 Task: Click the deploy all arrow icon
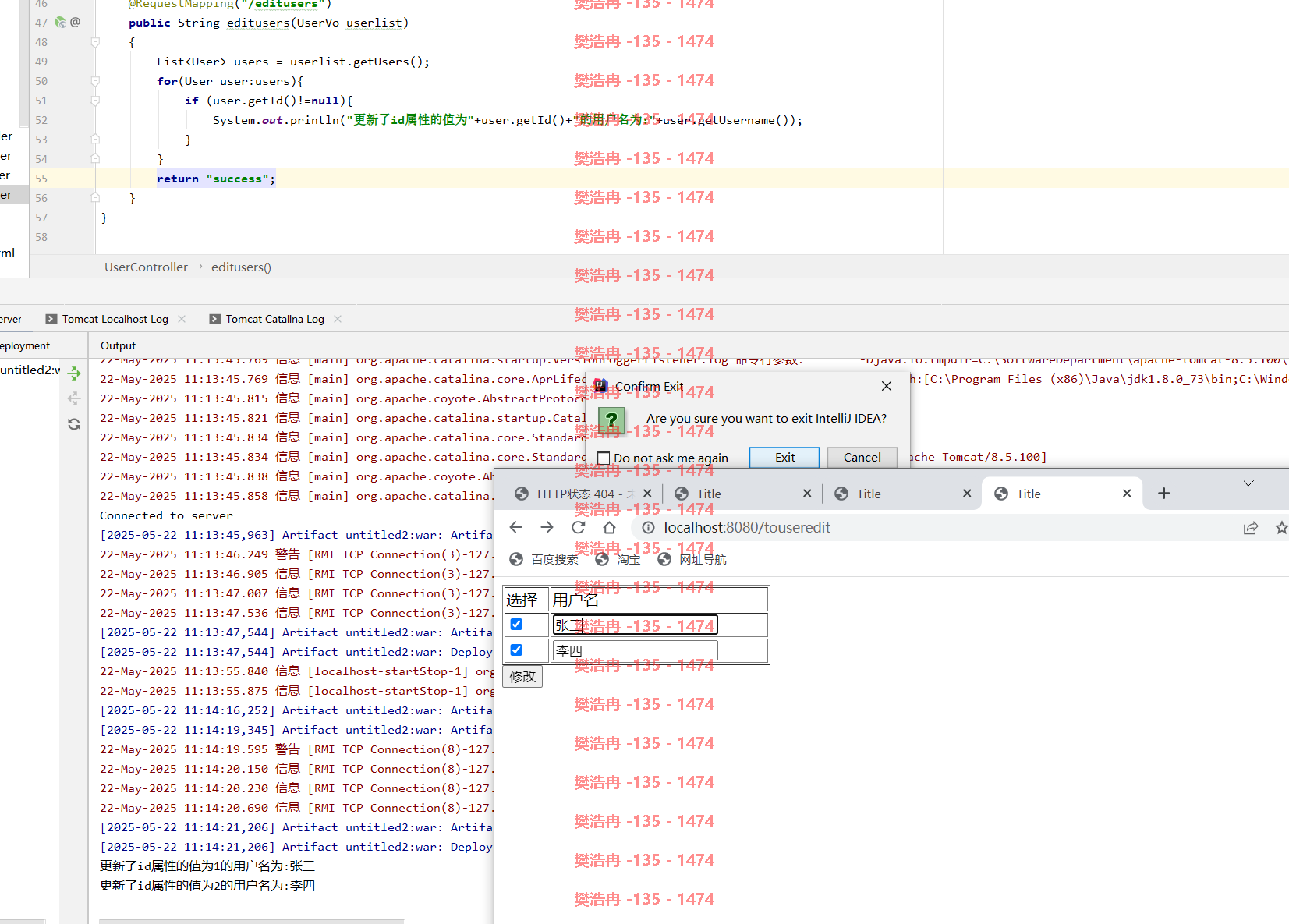74,373
